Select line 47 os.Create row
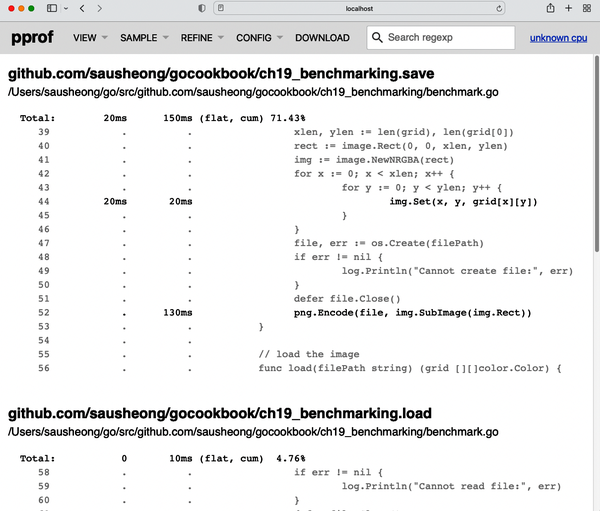The image size is (600, 511). click(261, 243)
